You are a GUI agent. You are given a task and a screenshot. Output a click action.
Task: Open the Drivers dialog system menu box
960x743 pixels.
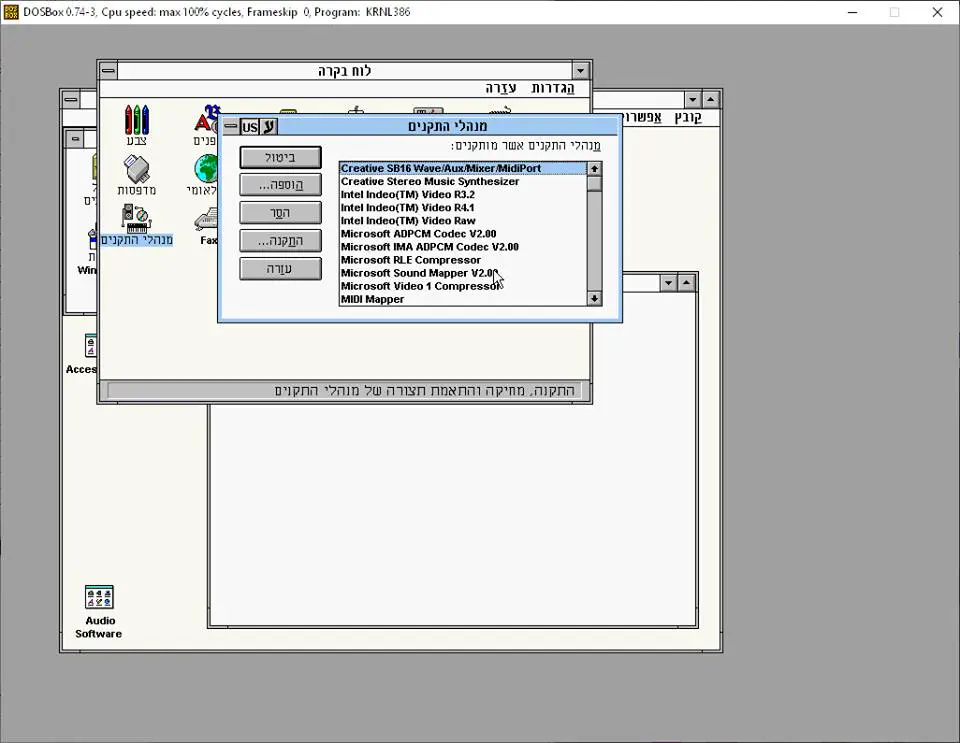tap(230, 127)
